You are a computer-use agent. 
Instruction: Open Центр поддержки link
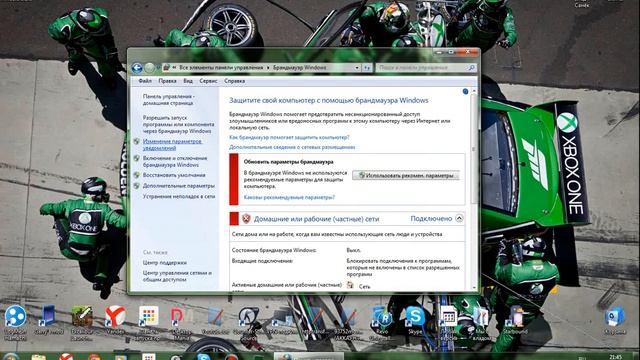pyautogui.click(x=164, y=262)
